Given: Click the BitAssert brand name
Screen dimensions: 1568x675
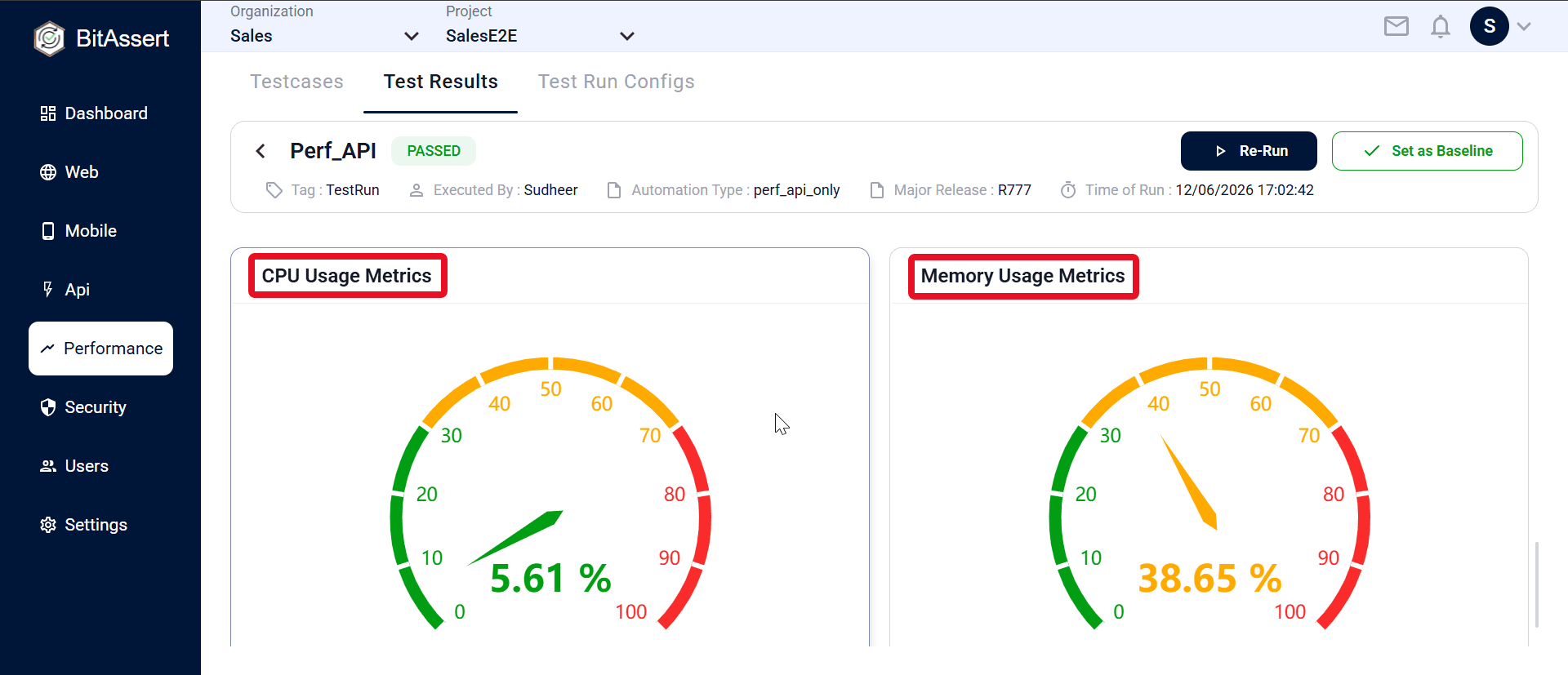Looking at the screenshot, I should click(x=122, y=38).
